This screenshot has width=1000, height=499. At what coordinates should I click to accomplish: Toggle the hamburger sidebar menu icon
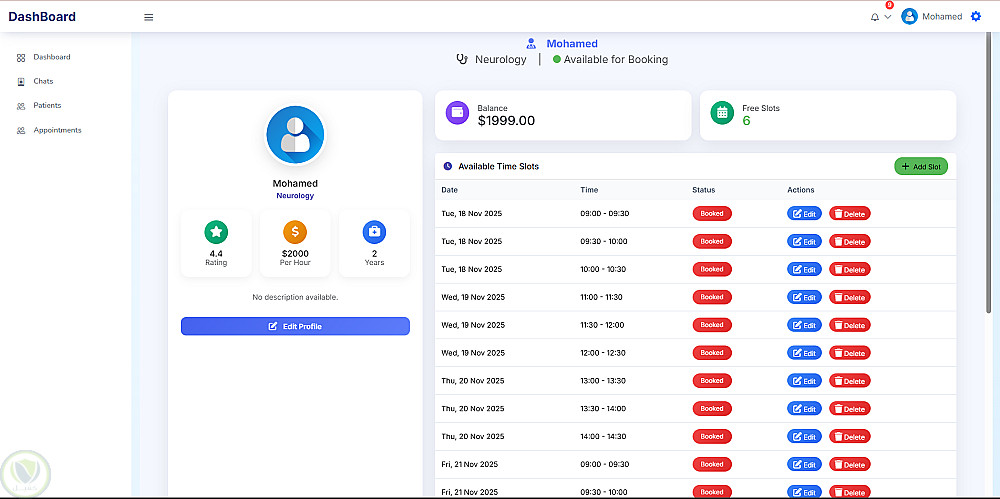point(149,17)
